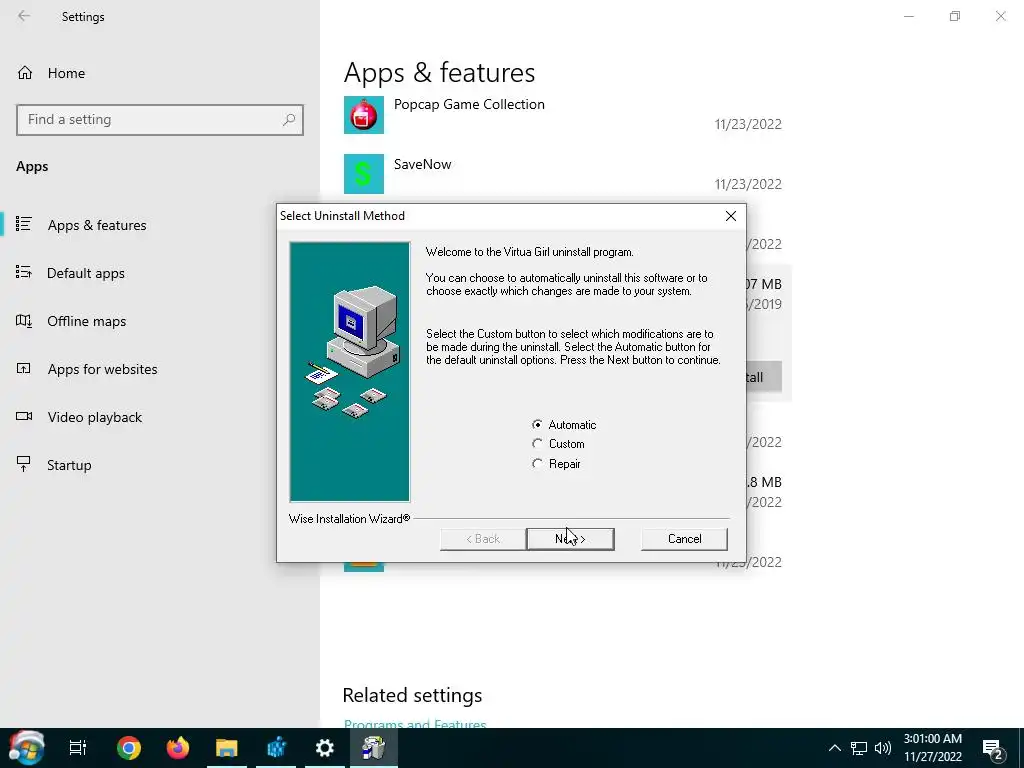Click the Video playback camera icon
This screenshot has height=768, width=1024.
(x=24, y=416)
